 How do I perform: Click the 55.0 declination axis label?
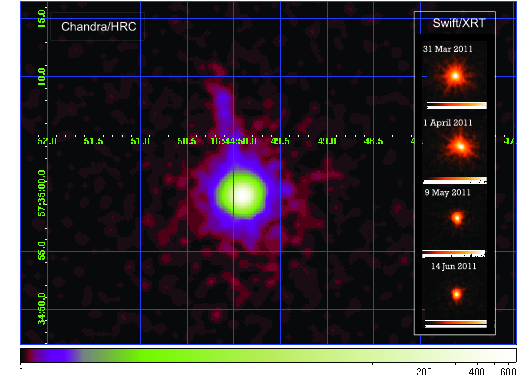pos(41,251)
